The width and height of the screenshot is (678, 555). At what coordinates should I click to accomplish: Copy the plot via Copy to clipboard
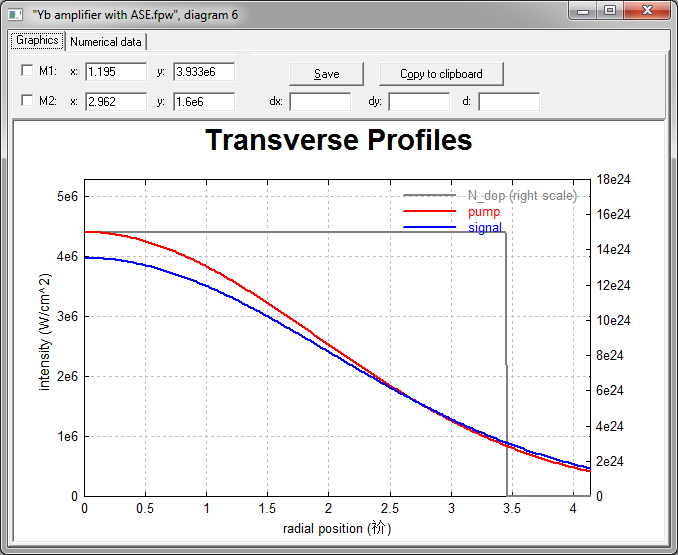[441, 74]
